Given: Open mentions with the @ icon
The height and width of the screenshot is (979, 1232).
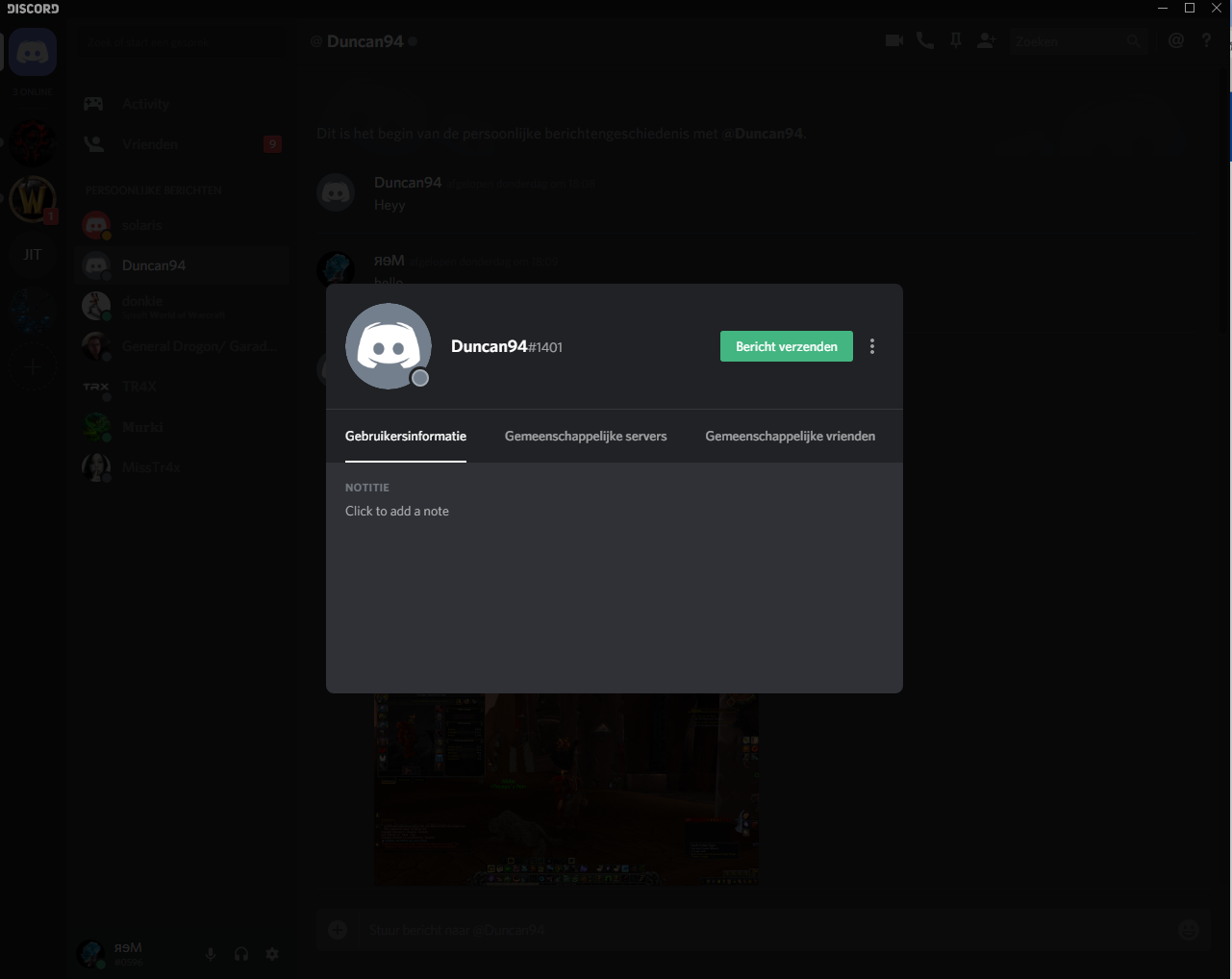Looking at the screenshot, I should 1176,40.
